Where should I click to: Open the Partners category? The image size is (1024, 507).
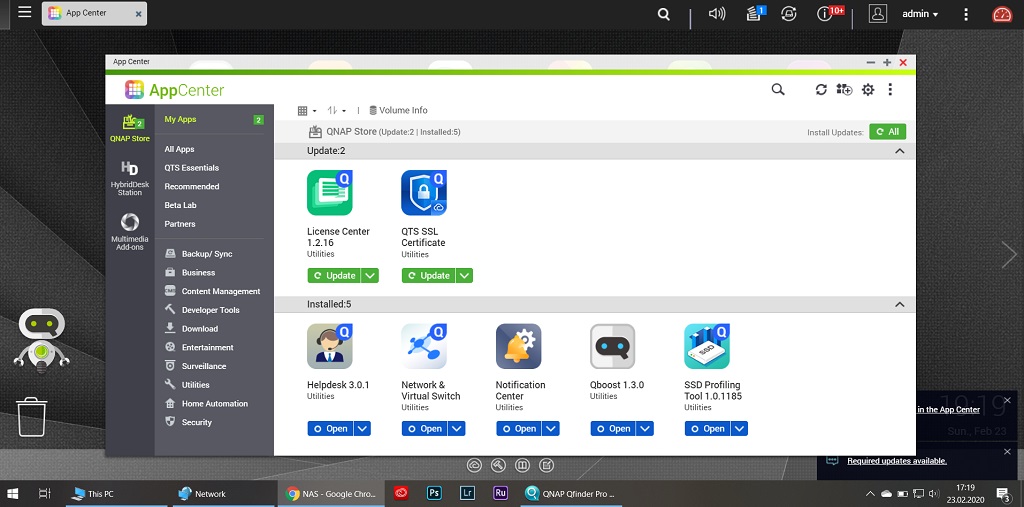[x=180, y=224]
